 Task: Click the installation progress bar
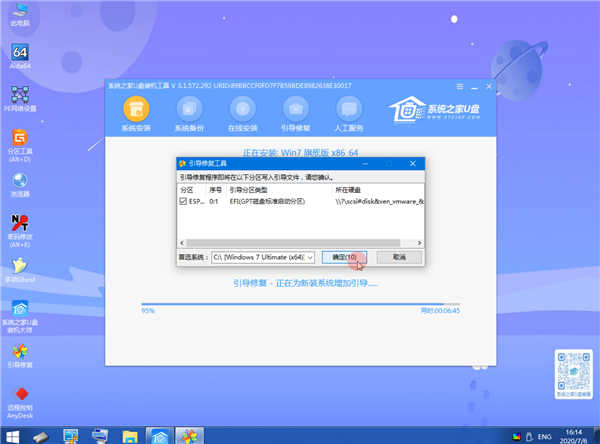(300, 304)
